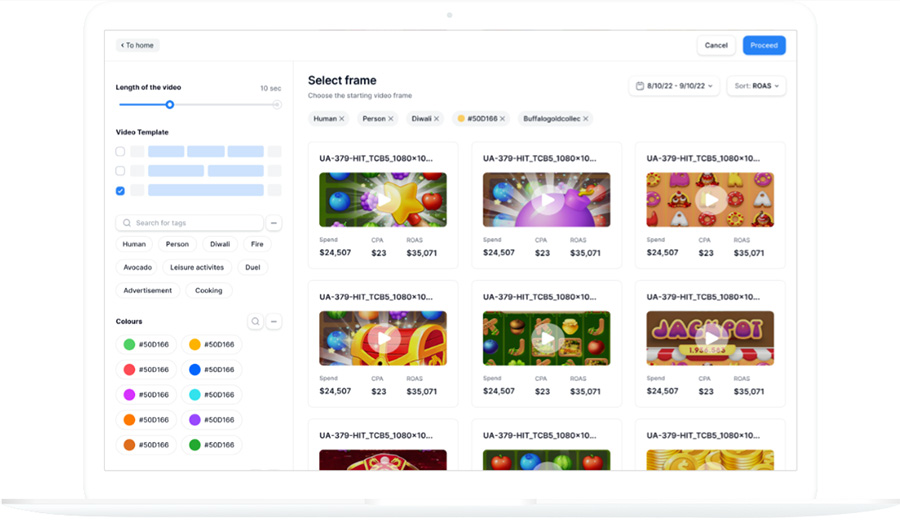The image size is (900, 522).
Task: Play the donuts and letters video
Action: 710,200
